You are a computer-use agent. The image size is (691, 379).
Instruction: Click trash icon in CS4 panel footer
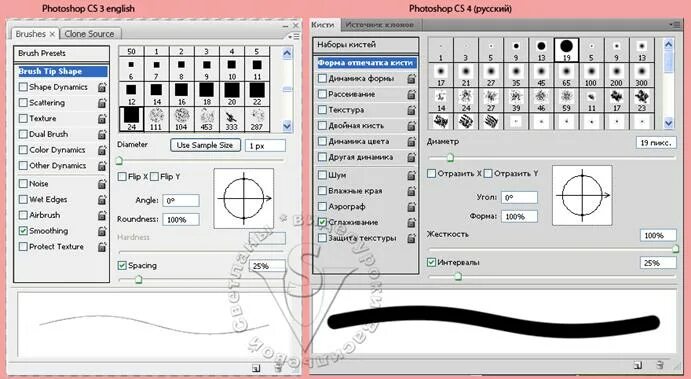660,364
